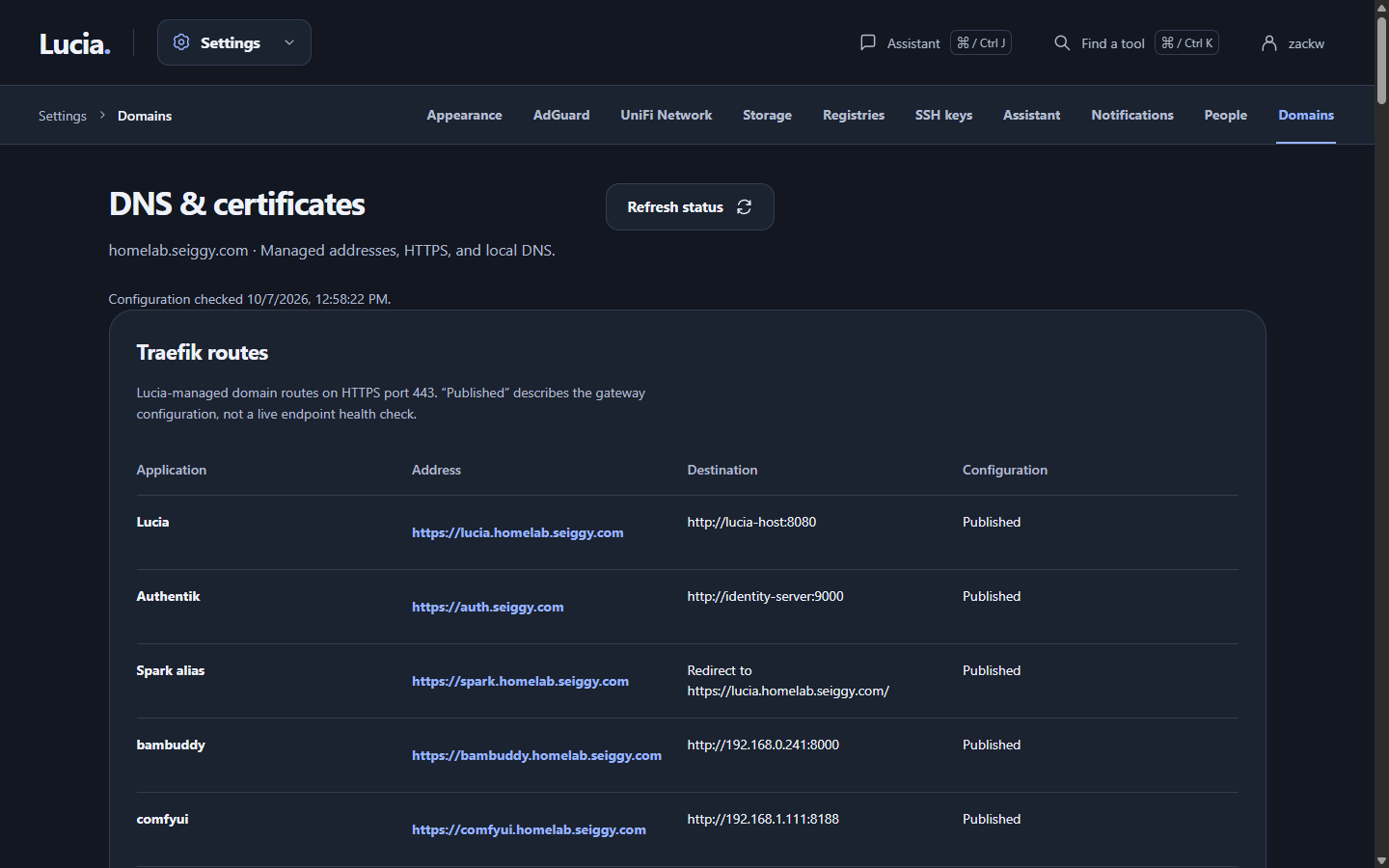Click the DNS & certificates heading

(x=236, y=204)
